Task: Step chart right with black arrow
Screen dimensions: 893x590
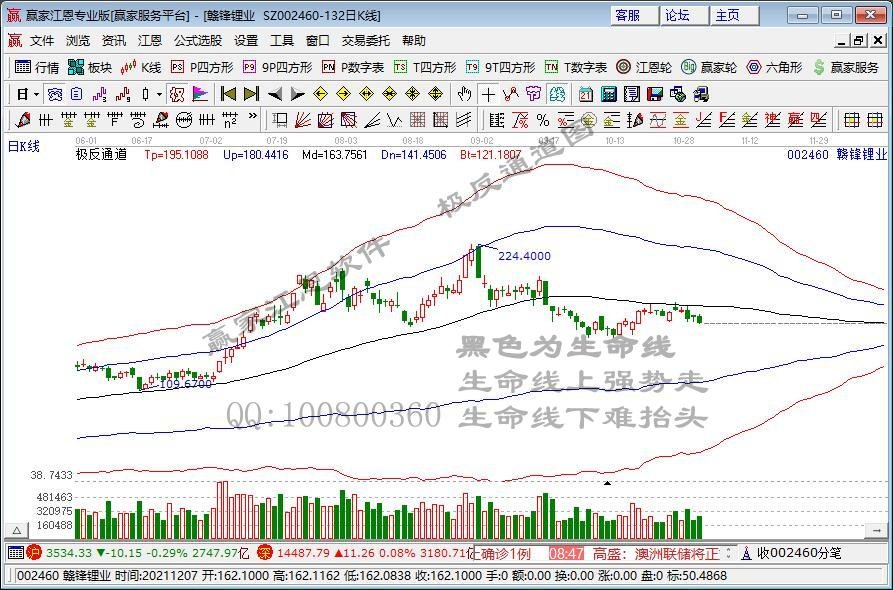Action: [297, 94]
